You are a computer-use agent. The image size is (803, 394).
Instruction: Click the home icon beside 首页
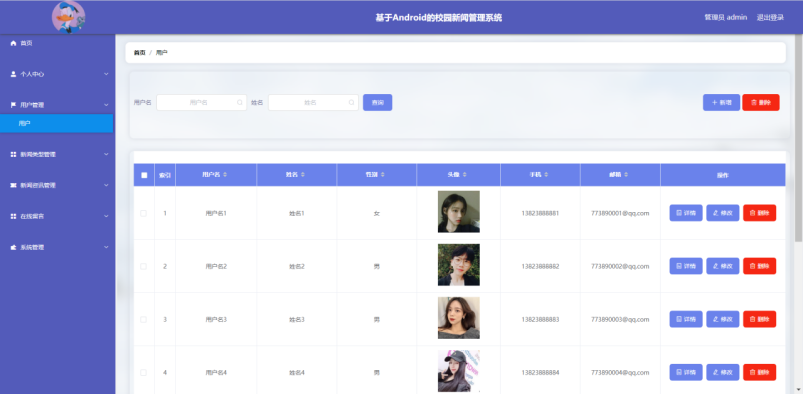(x=13, y=44)
